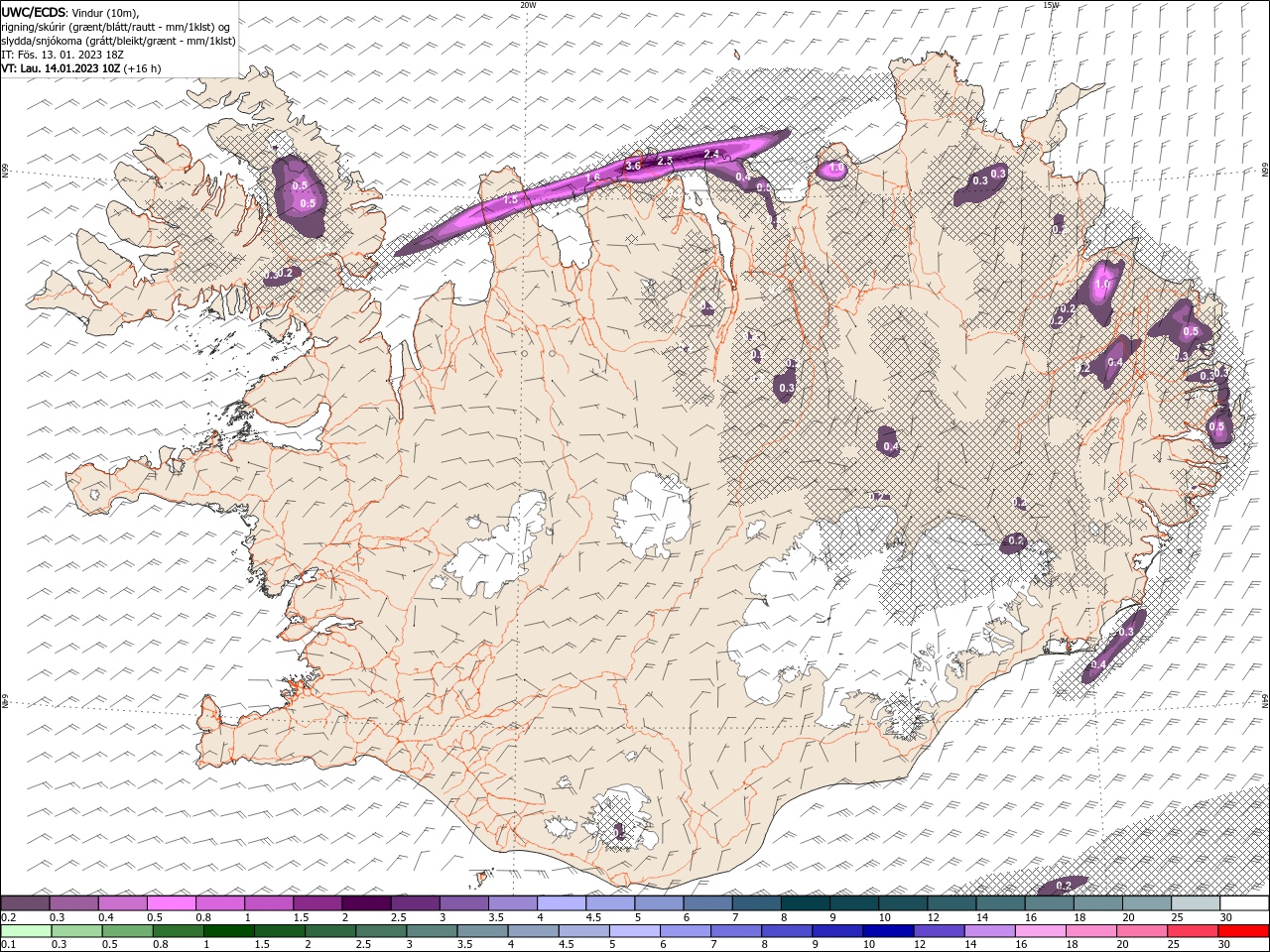Click the '15W' longitude label at the top edge
Viewport: 1270px width, 952px height.
[1051, 5]
